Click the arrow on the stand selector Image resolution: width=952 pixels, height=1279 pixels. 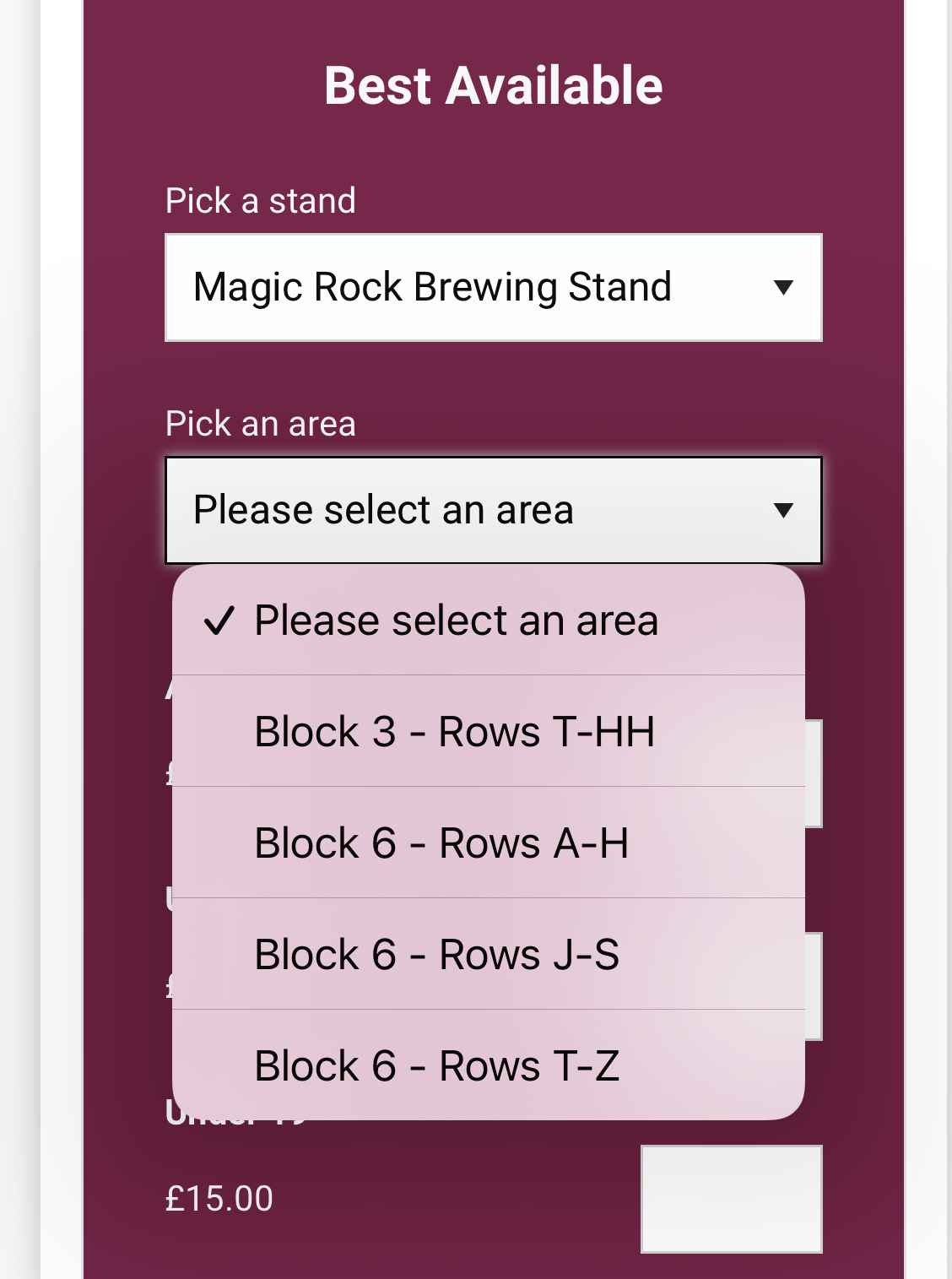point(783,288)
